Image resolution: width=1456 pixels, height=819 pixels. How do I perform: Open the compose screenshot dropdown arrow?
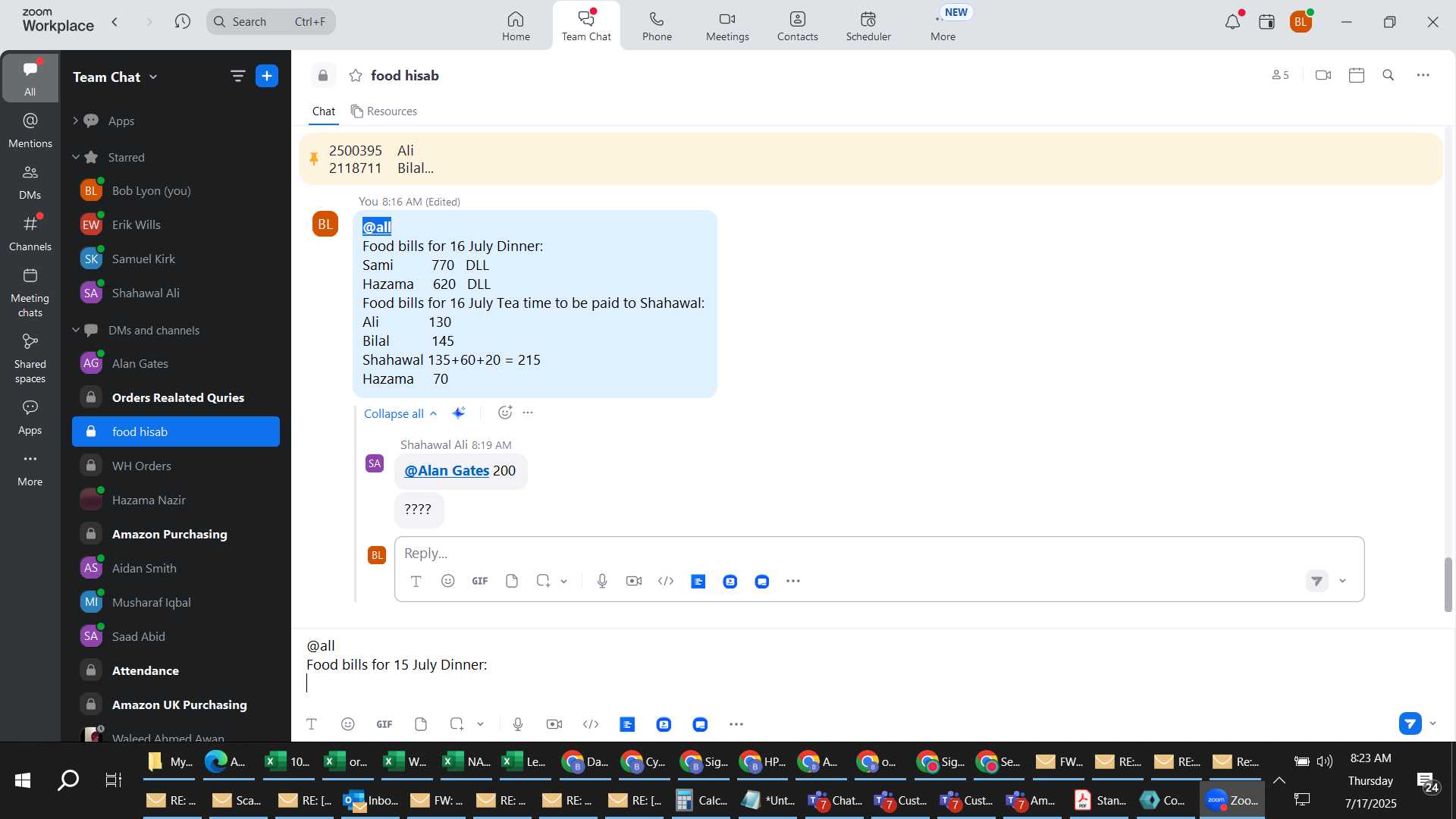pos(480,724)
